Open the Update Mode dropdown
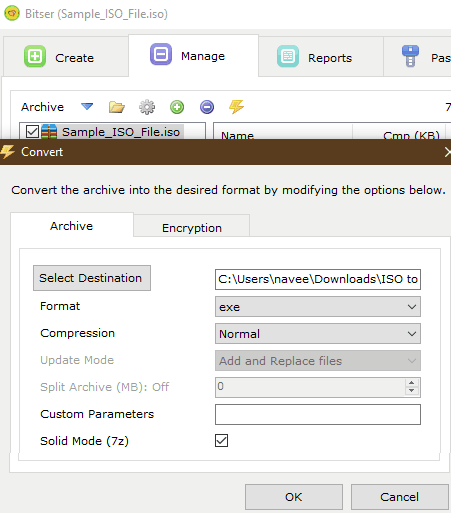The width and height of the screenshot is (451, 513). point(318,360)
